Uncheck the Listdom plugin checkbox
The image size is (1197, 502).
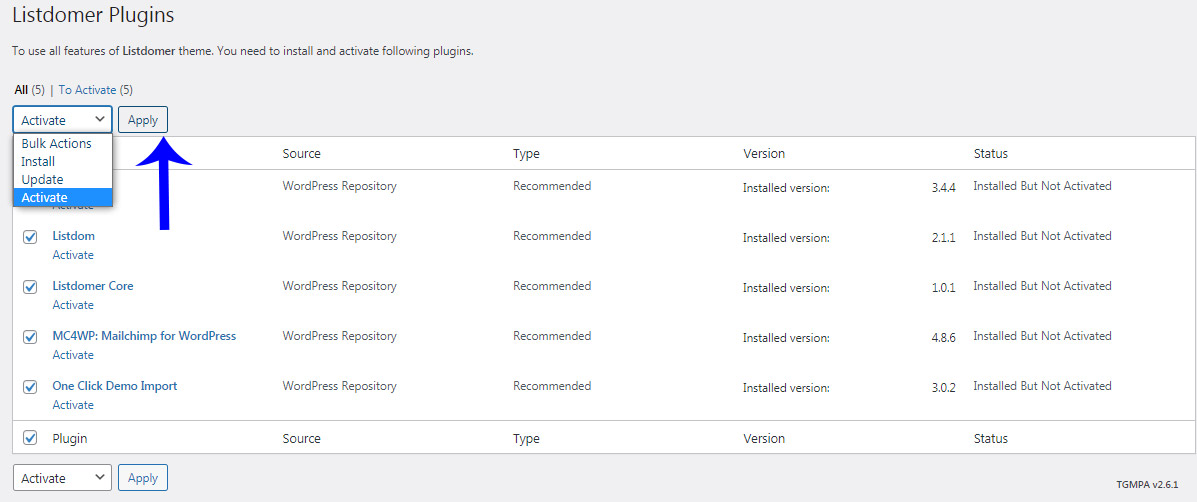click(x=30, y=237)
